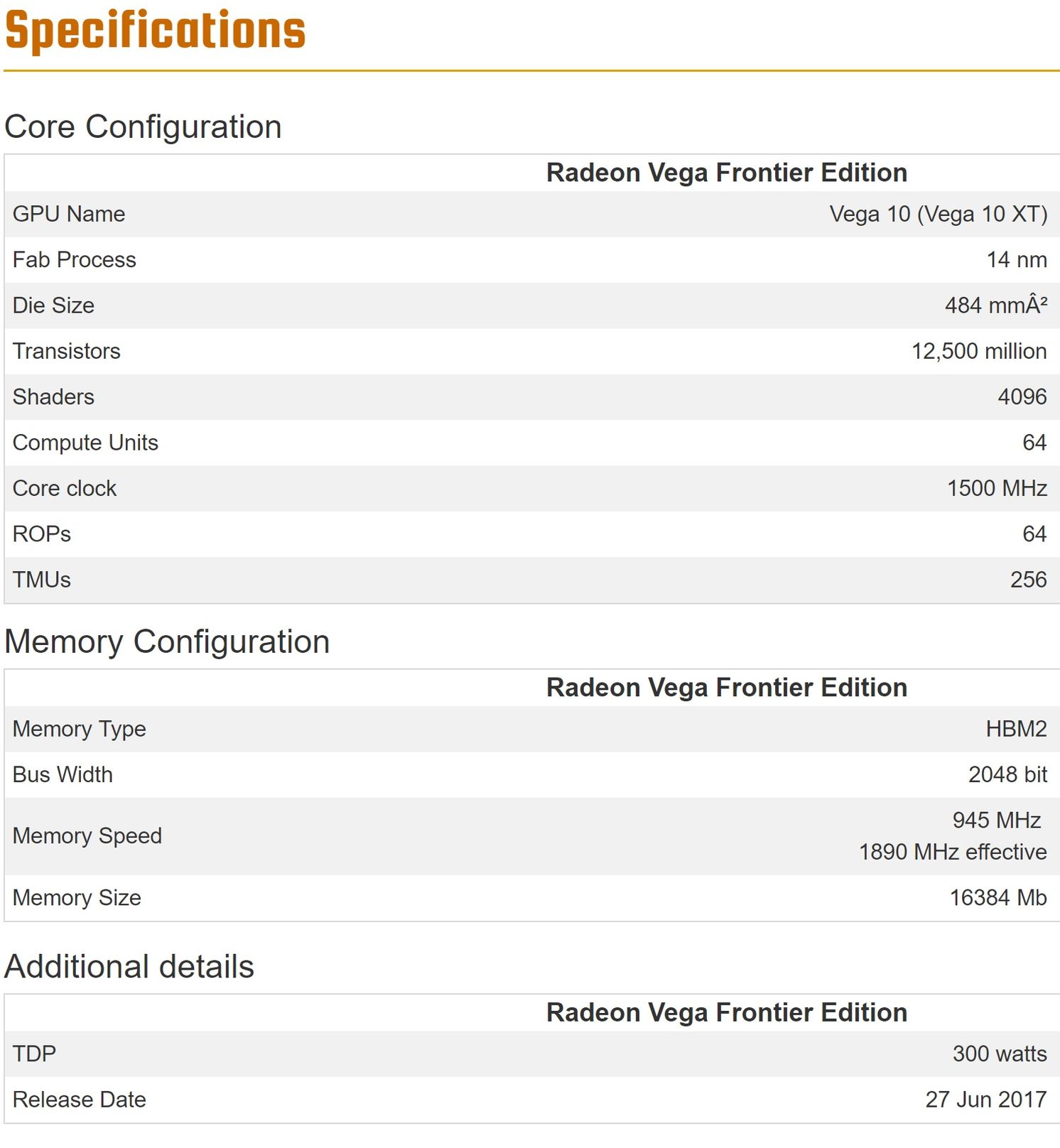Image resolution: width=1060 pixels, height=1148 pixels.
Task: Click the Die Size label
Action: pos(54,305)
